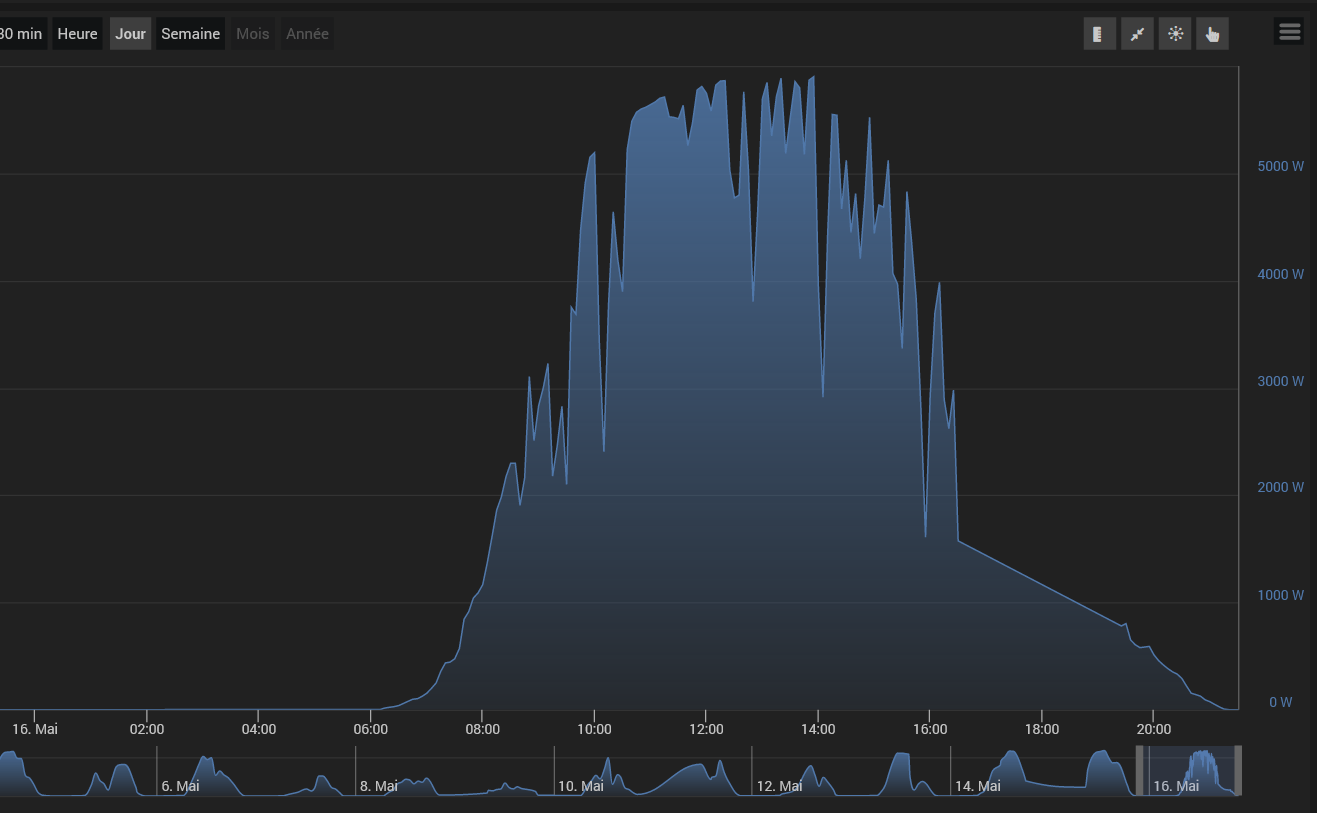Screen dimensions: 1317x813
Task: Click the 8. Mai navigator label
Action: tap(379, 786)
